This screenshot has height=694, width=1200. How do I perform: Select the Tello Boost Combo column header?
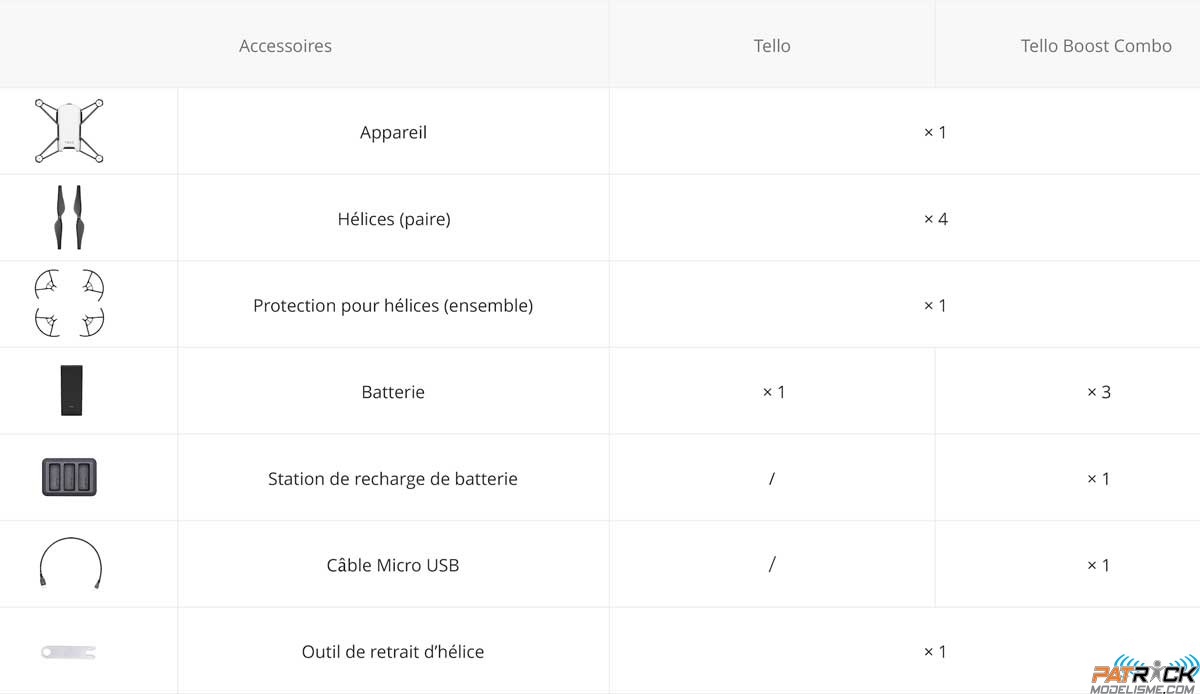(x=1096, y=46)
